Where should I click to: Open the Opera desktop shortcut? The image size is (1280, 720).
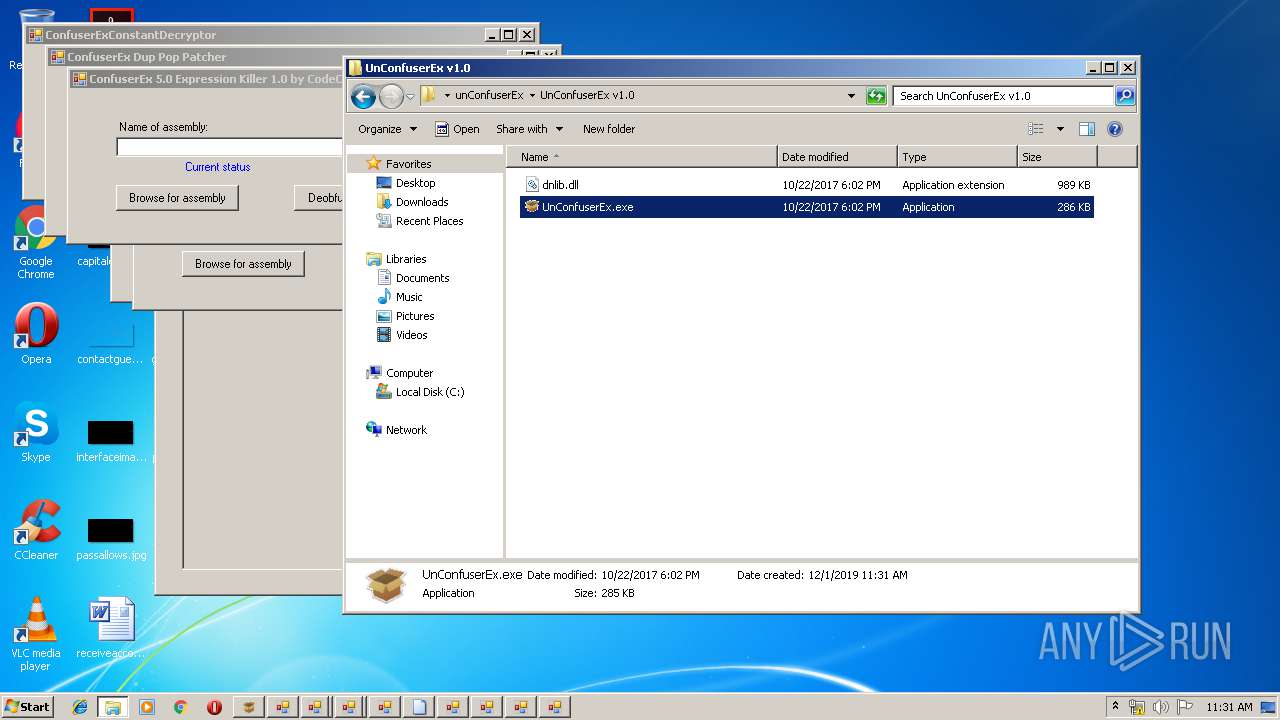point(36,335)
